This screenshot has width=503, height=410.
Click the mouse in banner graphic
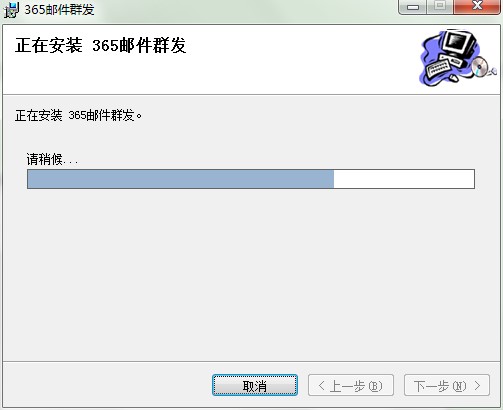[x=454, y=78]
